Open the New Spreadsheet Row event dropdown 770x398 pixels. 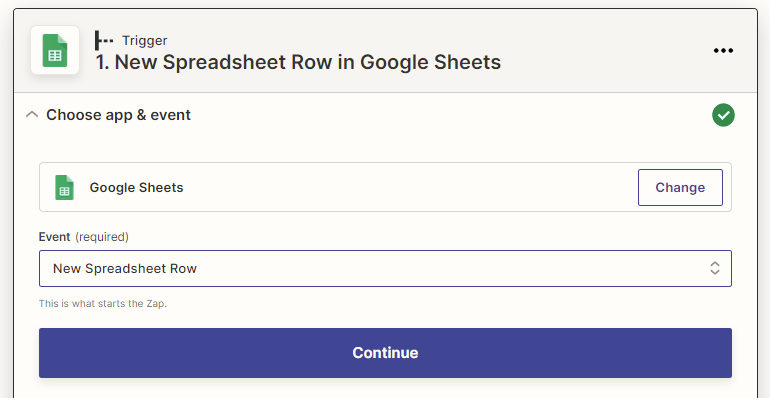pos(385,268)
